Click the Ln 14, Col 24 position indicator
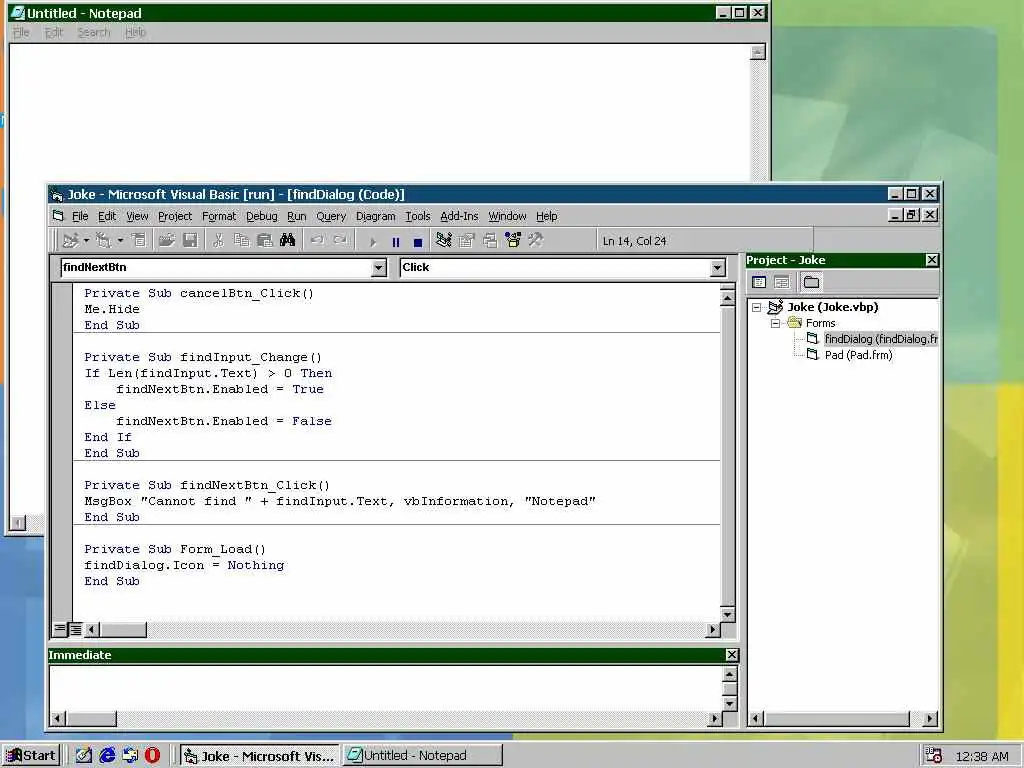Viewport: 1024px width, 768px height. [x=634, y=241]
